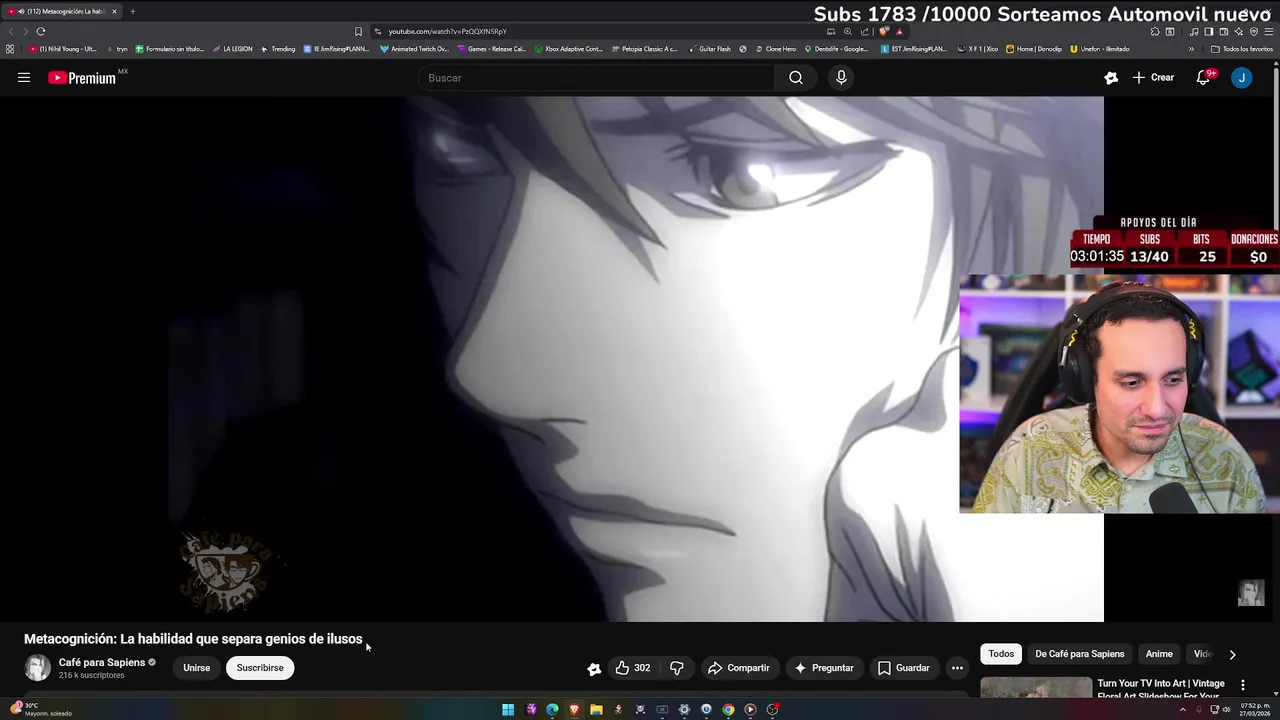
Task: Open the more actions ellipsis under video
Action: [957, 668]
